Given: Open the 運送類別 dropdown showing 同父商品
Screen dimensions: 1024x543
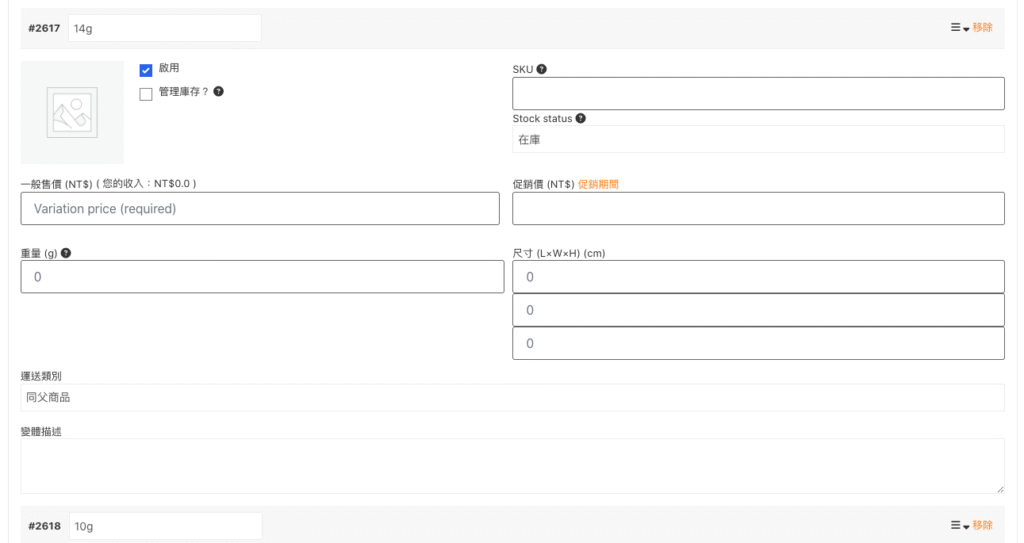Looking at the screenshot, I should pos(512,397).
